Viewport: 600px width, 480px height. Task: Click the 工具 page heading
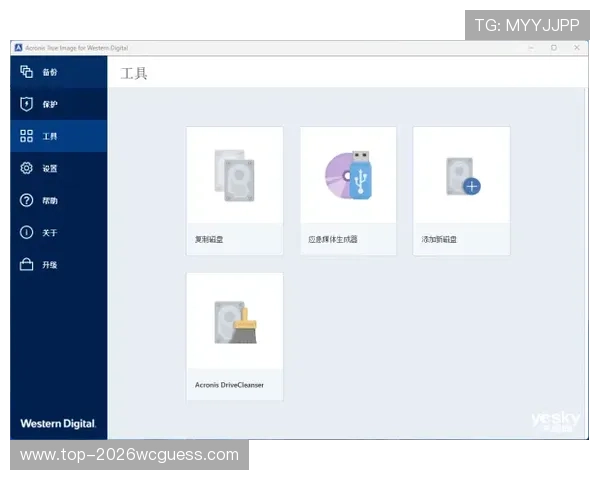pyautogui.click(x=134, y=73)
